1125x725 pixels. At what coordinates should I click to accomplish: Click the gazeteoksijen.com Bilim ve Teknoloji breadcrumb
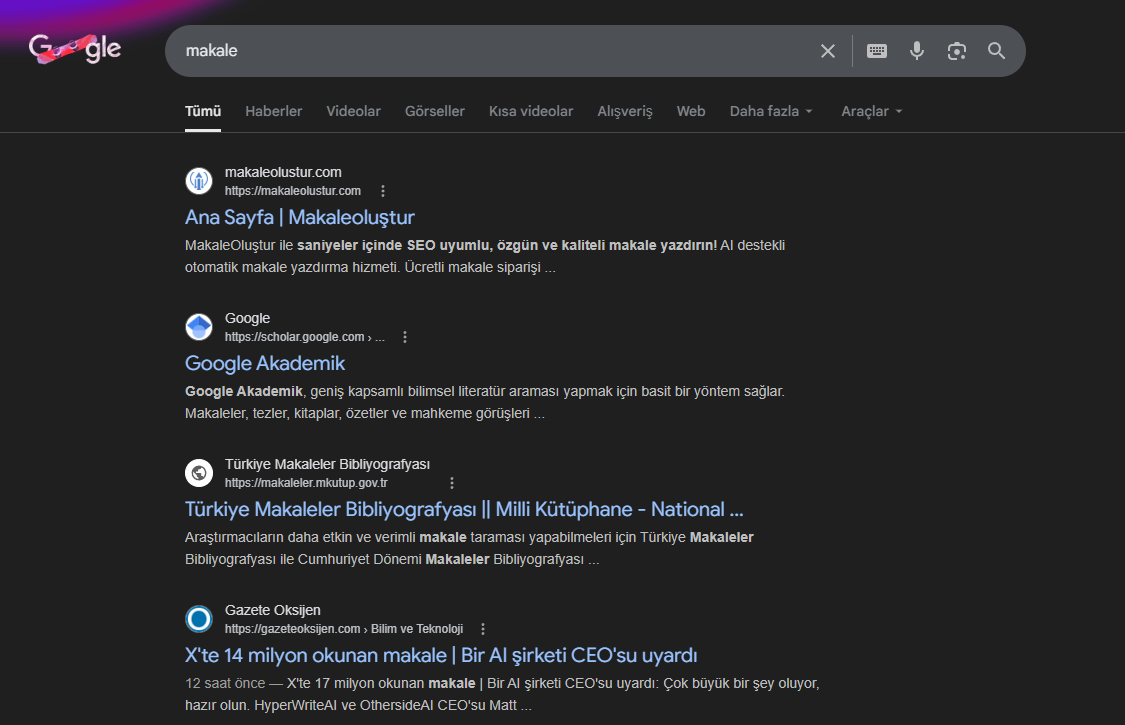[x=344, y=629]
